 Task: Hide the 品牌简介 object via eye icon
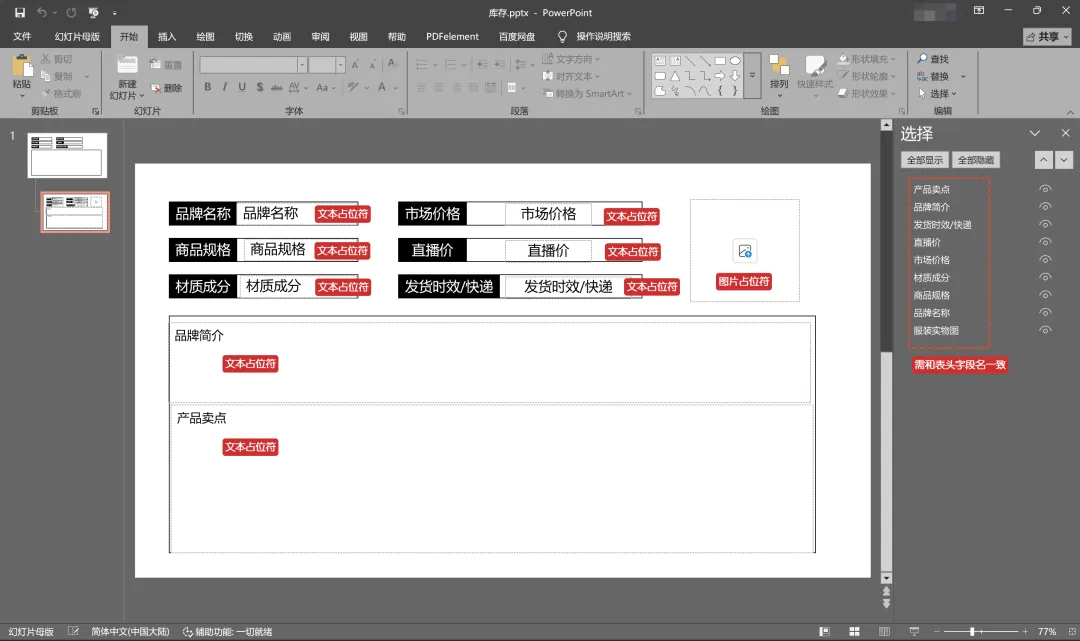[1045, 207]
